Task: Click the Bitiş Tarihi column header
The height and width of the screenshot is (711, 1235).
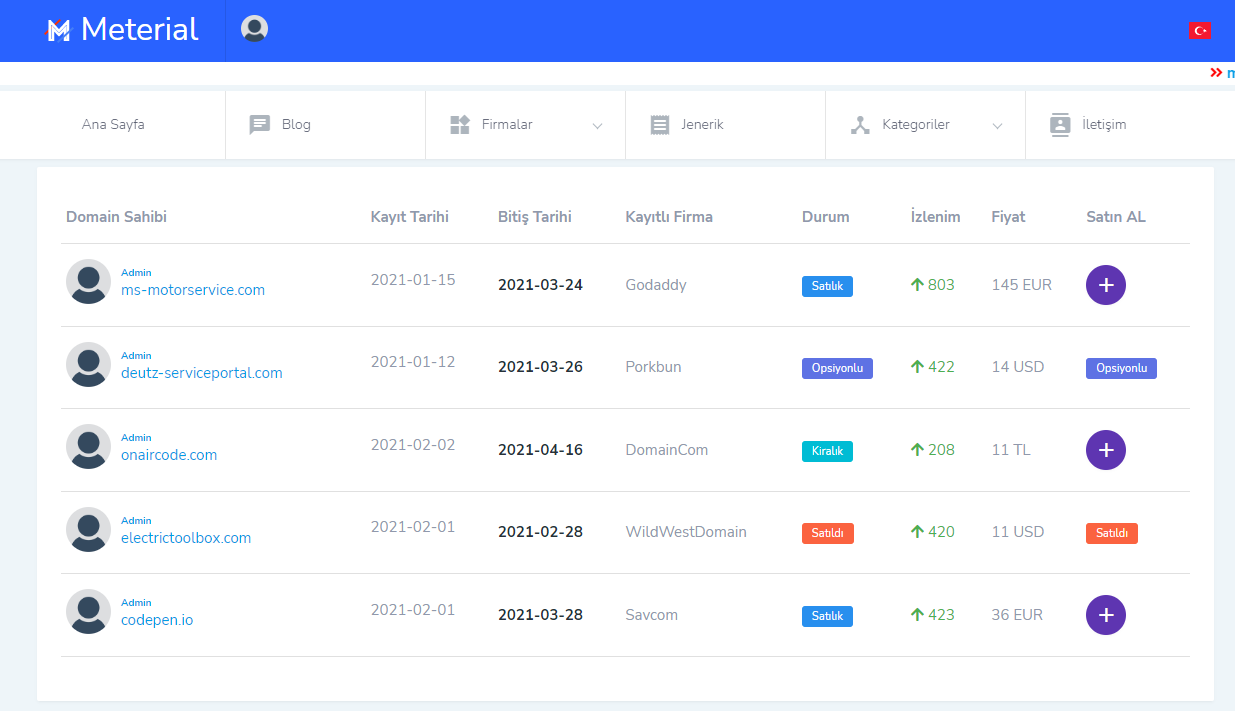Action: point(535,217)
